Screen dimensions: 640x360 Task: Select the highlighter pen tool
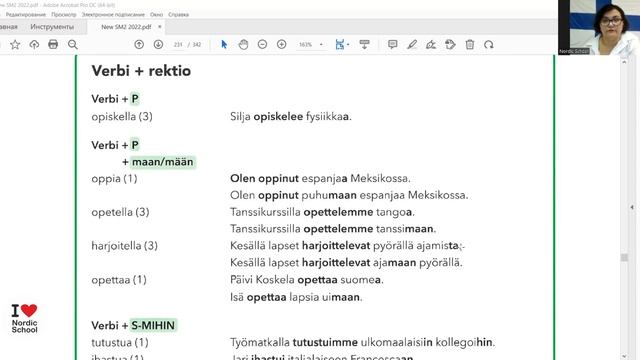[412, 44]
